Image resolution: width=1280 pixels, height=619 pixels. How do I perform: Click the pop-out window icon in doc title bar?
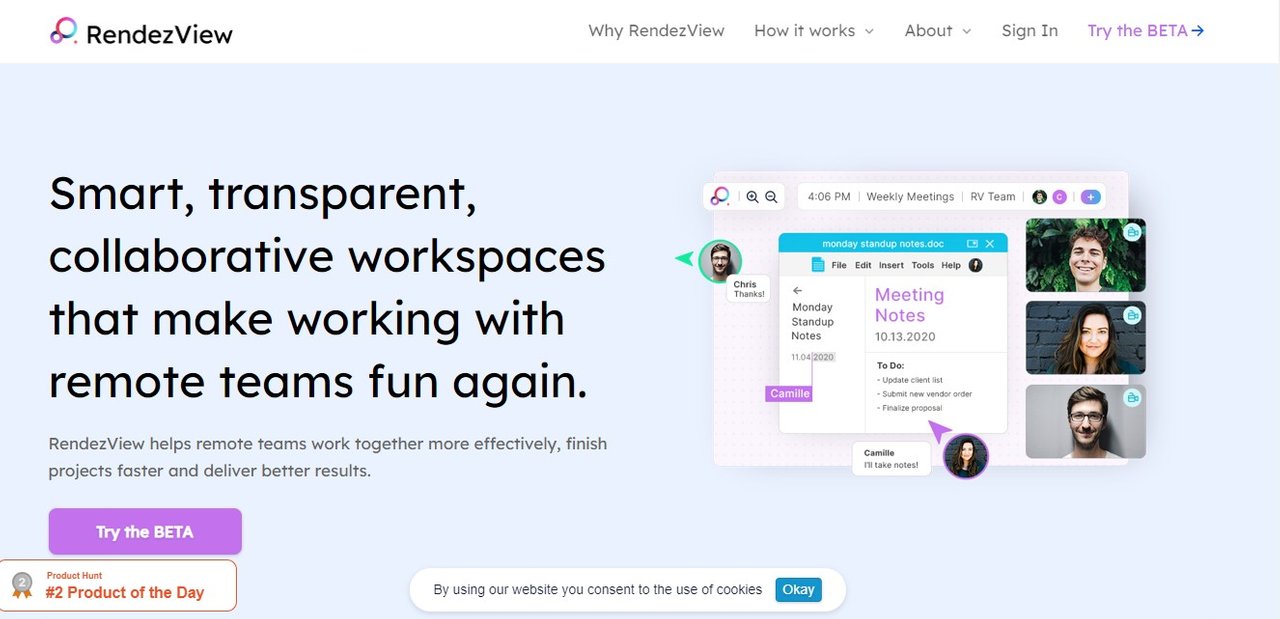click(x=972, y=243)
